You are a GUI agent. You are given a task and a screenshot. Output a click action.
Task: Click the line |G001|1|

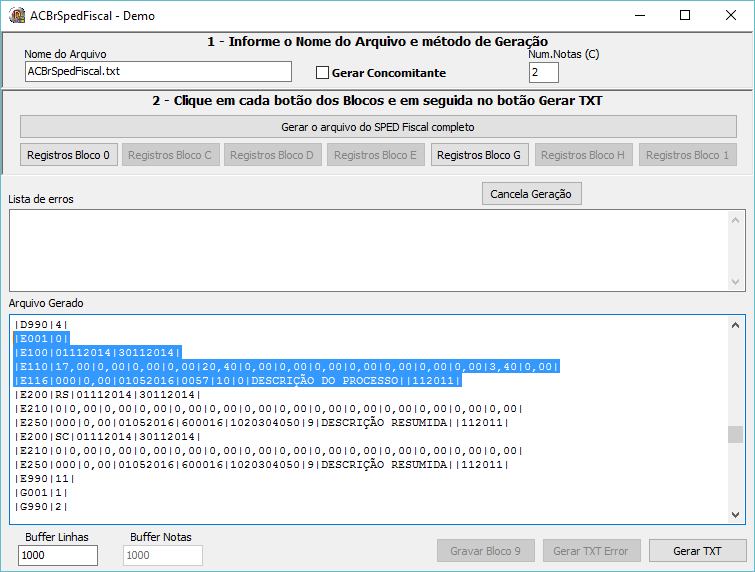pyautogui.click(x=41, y=493)
